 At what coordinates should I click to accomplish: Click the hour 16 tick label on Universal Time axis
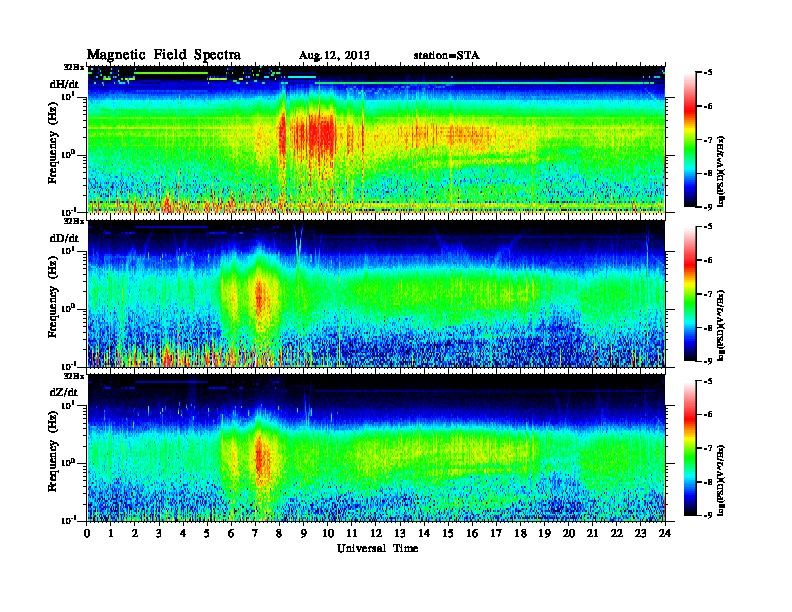(472, 533)
